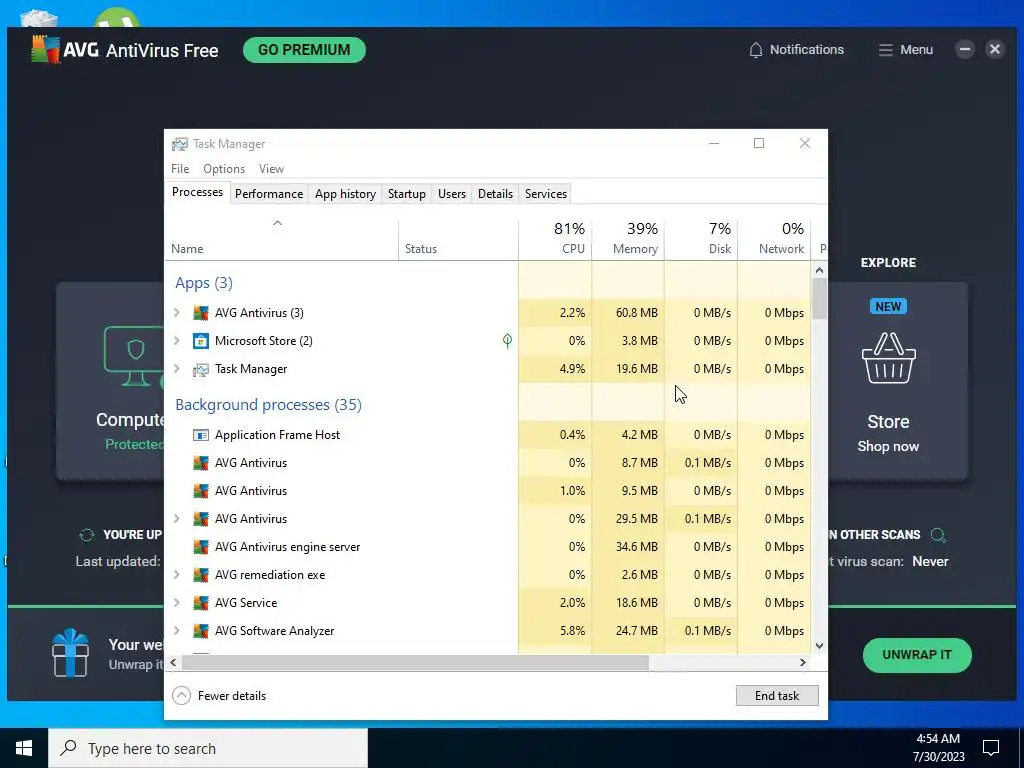Open the Options menu

tap(224, 168)
